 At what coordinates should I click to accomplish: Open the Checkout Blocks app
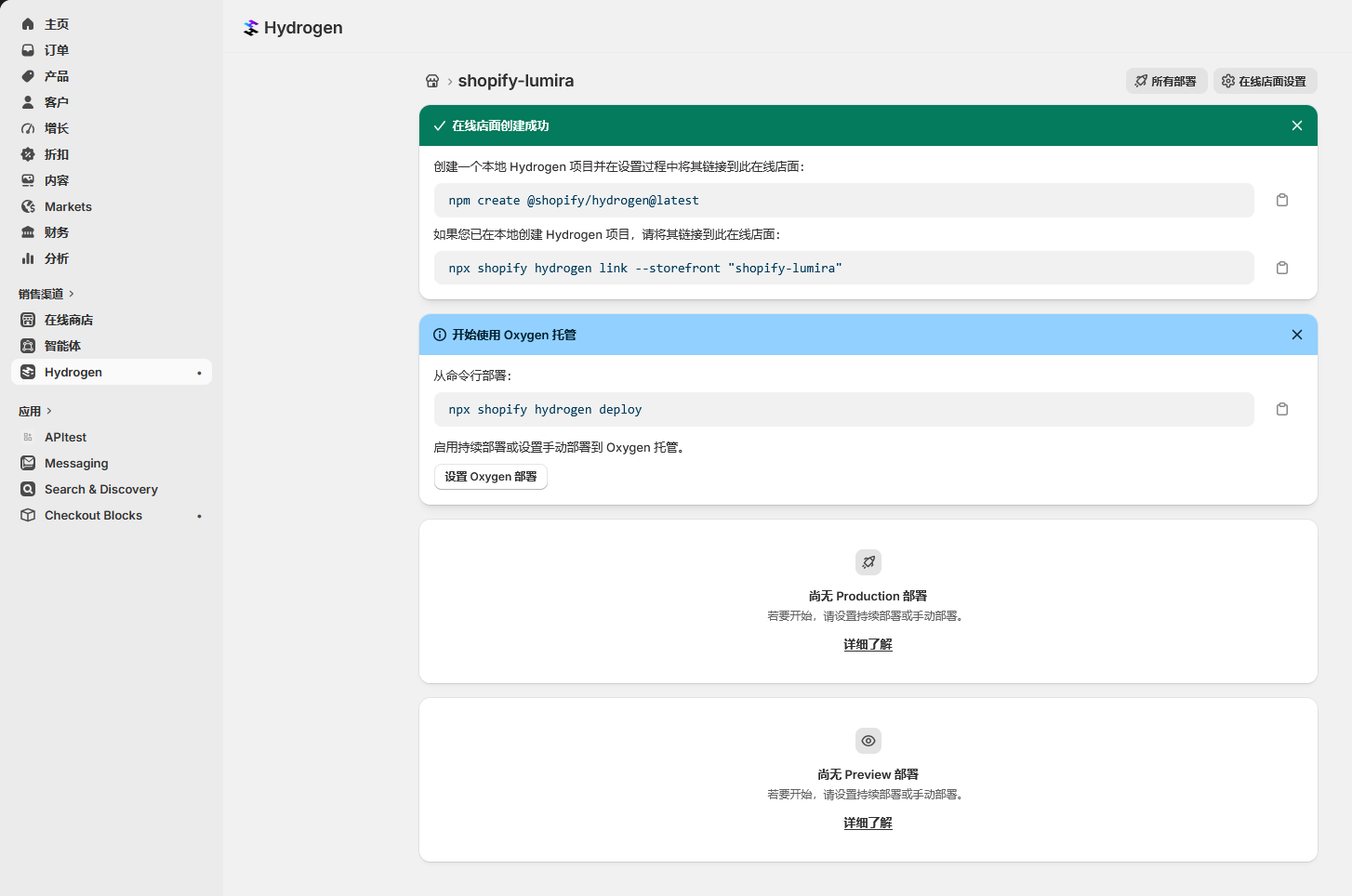point(112,515)
